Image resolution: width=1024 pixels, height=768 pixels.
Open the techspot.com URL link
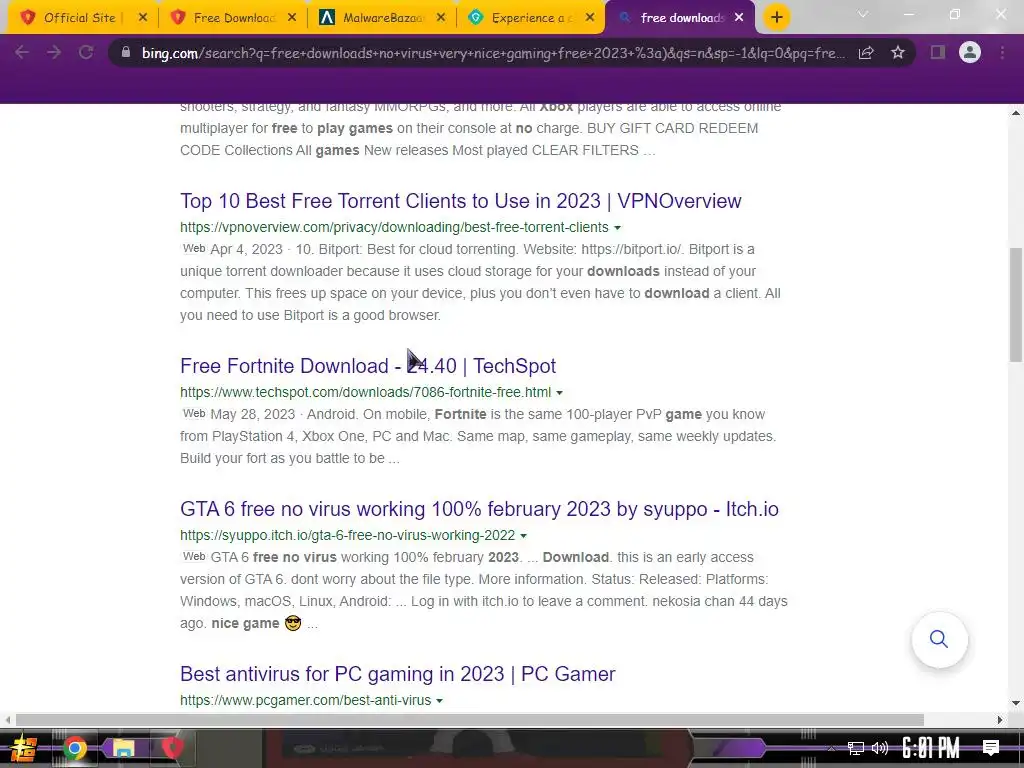click(366, 392)
